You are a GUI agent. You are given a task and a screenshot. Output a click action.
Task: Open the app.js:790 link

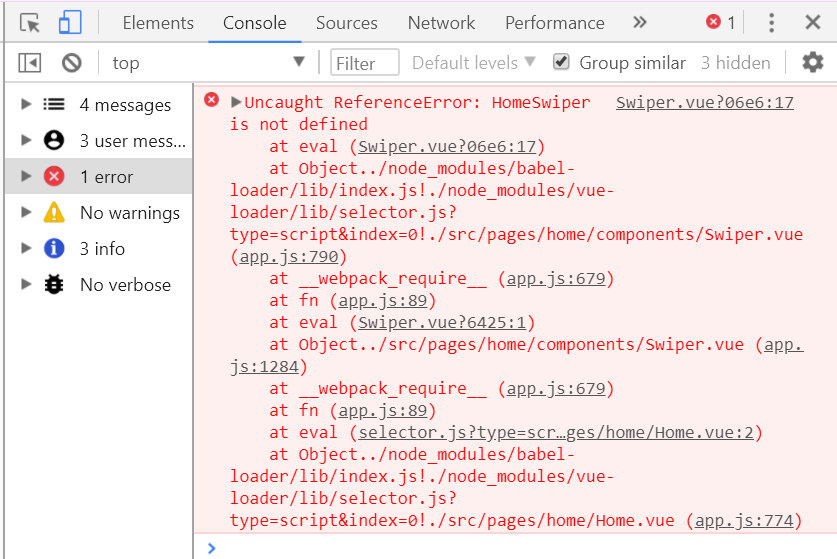pos(289,256)
